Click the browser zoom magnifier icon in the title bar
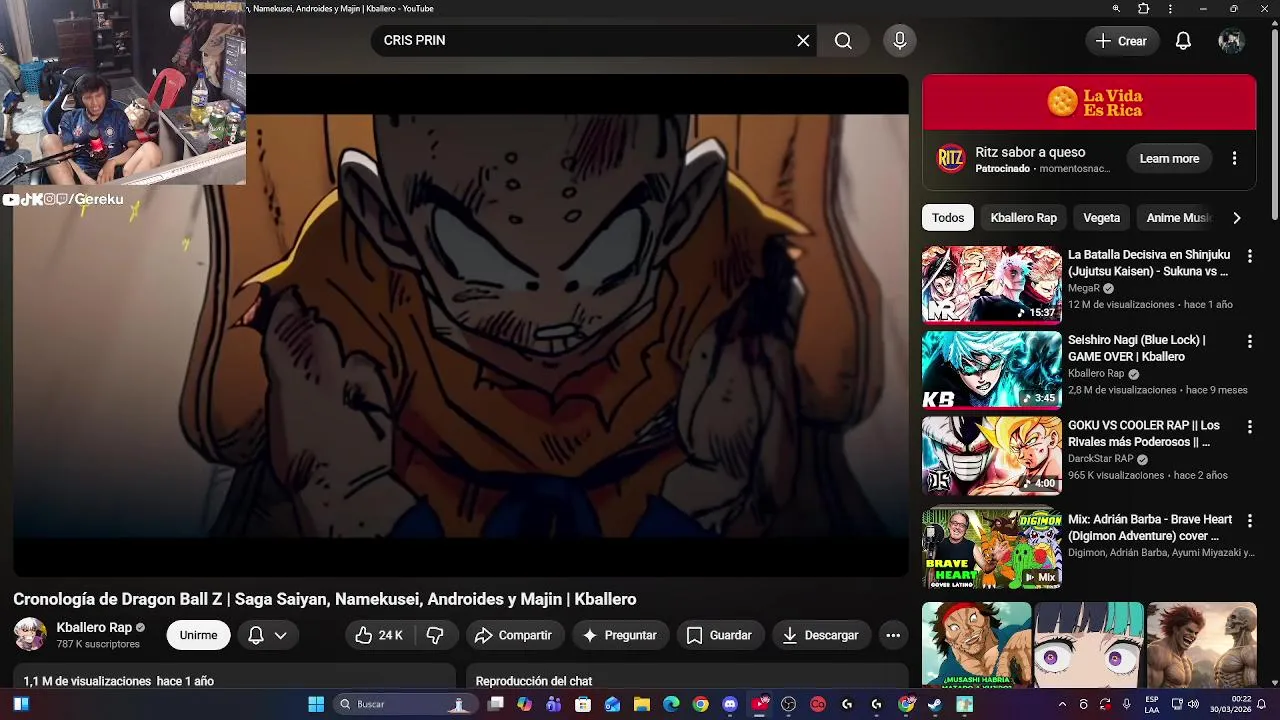Viewport: 1280px width, 720px height. (1116, 8)
